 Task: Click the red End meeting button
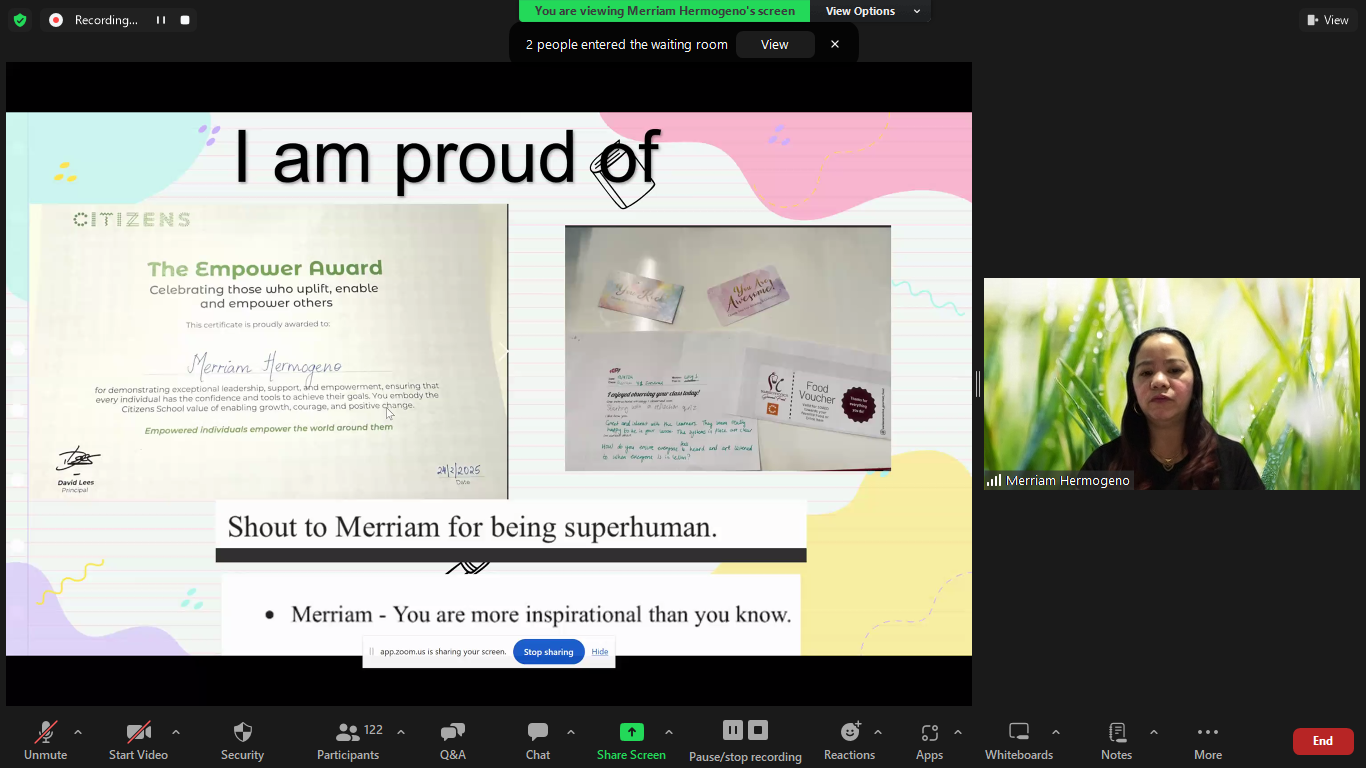coord(1322,741)
